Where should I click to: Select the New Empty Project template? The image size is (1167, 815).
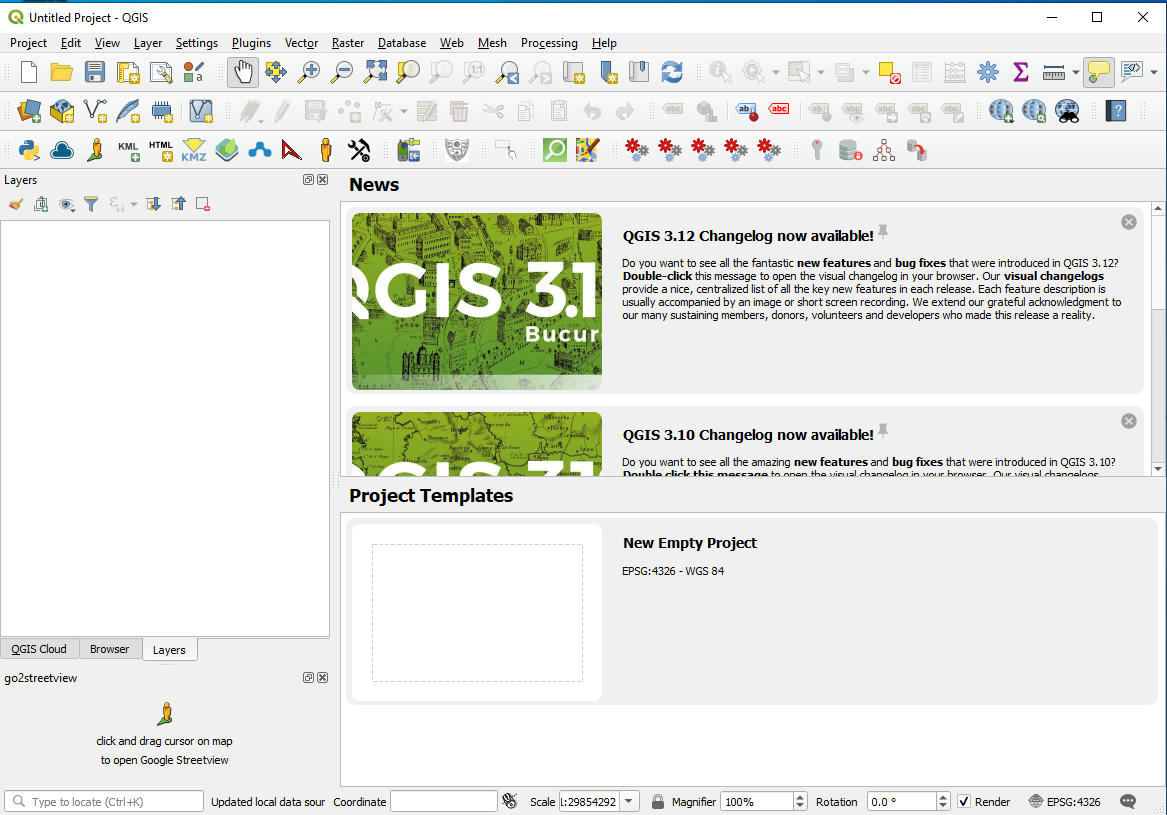[x=751, y=612]
